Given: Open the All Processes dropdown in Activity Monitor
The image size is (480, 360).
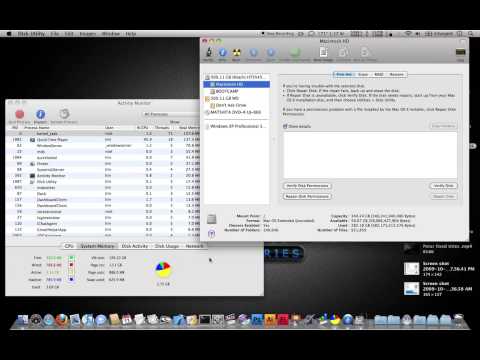Looking at the screenshot, I should (171, 114).
